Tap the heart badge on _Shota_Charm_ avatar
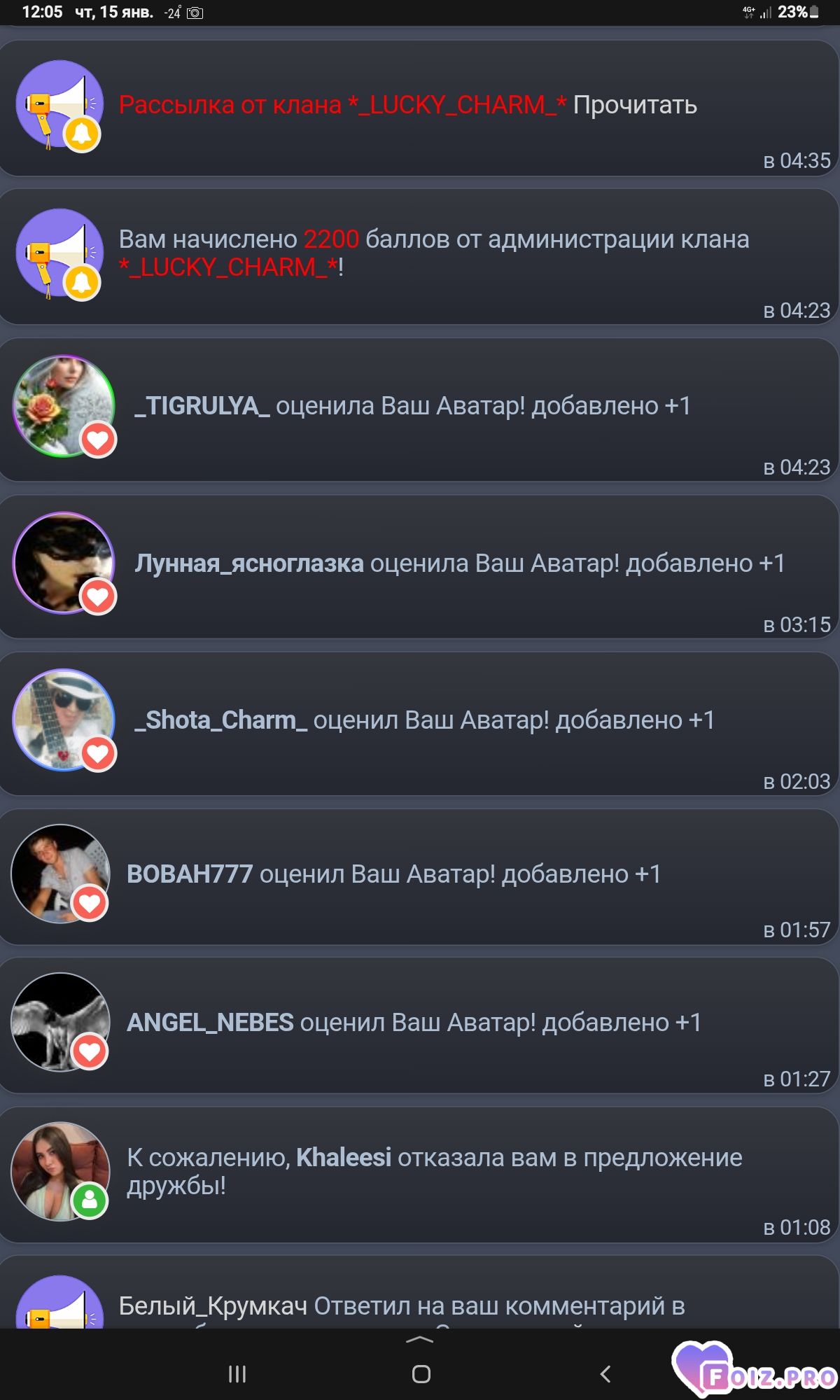840x1400 pixels. click(x=98, y=753)
